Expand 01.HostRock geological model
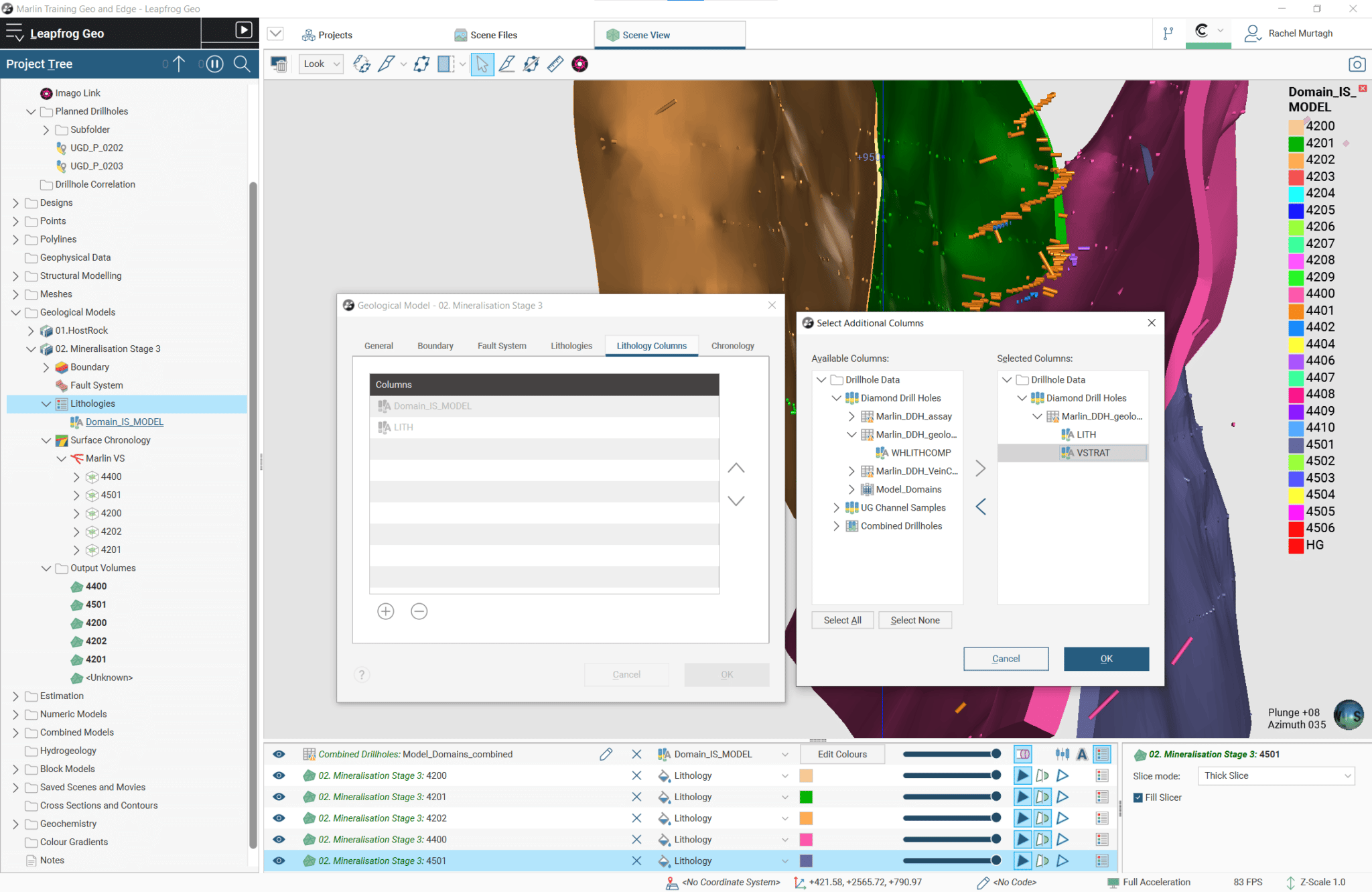1372x892 pixels. (x=31, y=330)
